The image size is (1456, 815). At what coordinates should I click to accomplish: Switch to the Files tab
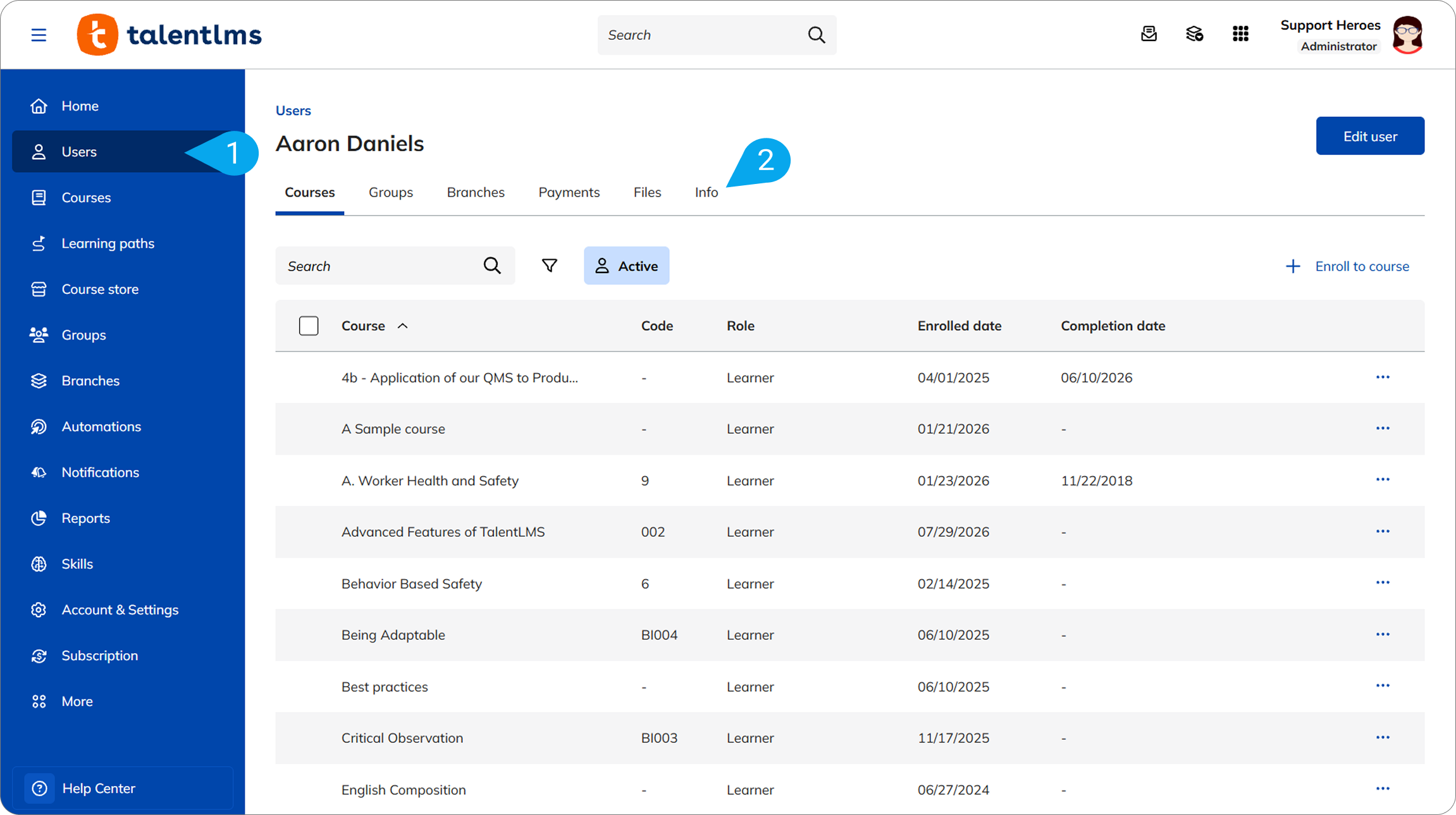(x=647, y=192)
